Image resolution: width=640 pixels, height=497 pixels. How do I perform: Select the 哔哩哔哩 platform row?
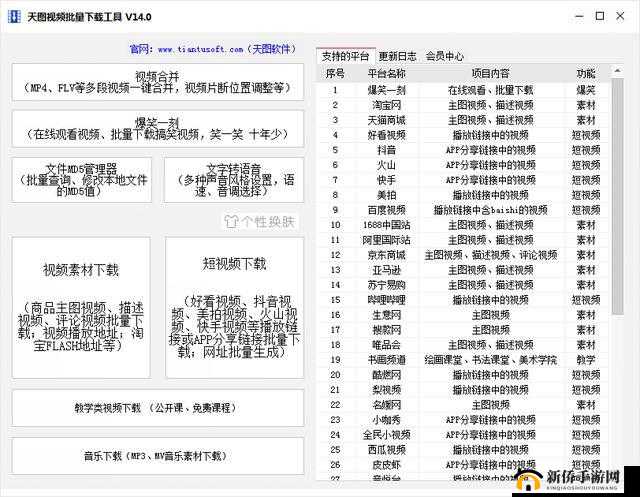click(x=463, y=300)
